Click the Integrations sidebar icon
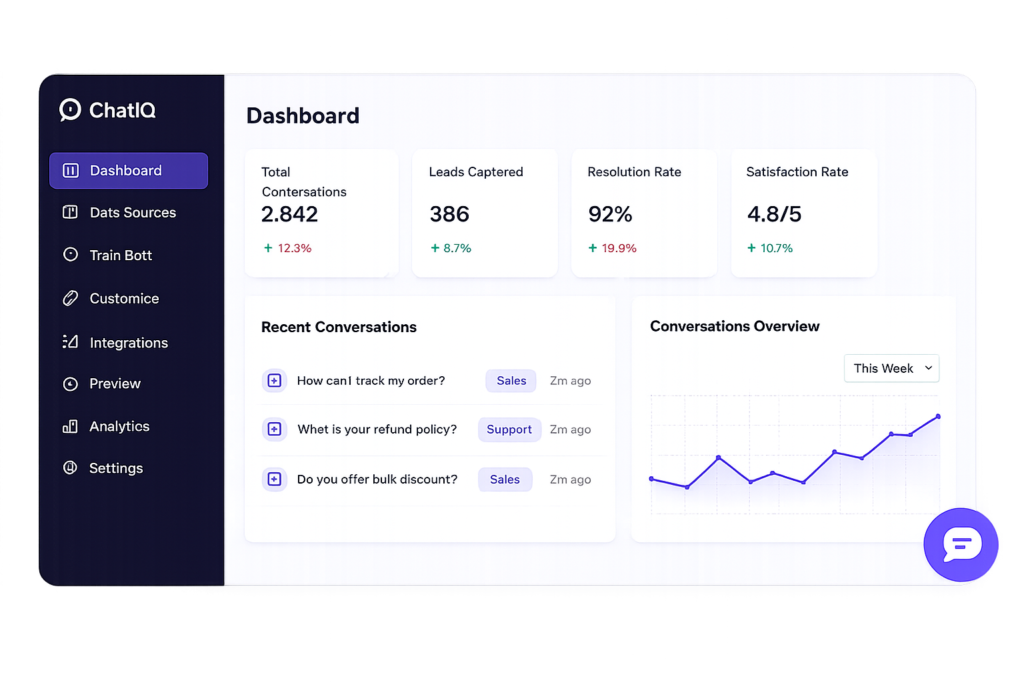 tap(70, 342)
